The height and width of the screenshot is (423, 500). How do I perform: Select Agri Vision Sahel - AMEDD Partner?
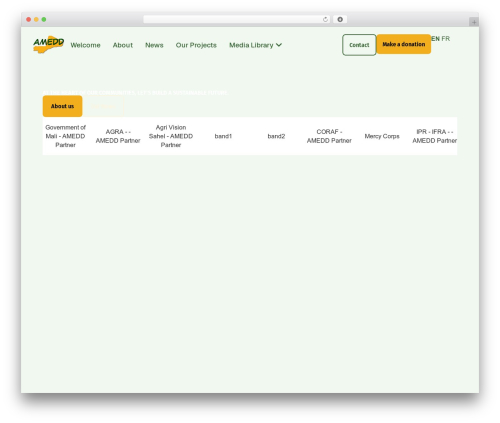171,136
